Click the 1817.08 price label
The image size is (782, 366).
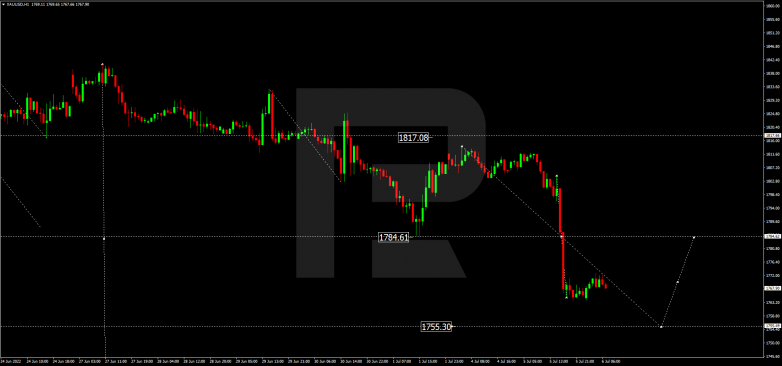[413, 138]
